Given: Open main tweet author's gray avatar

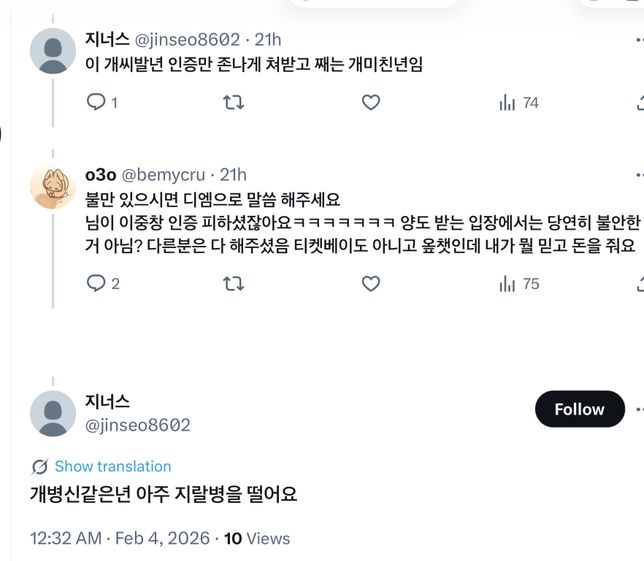Looking at the screenshot, I should 53,413.
